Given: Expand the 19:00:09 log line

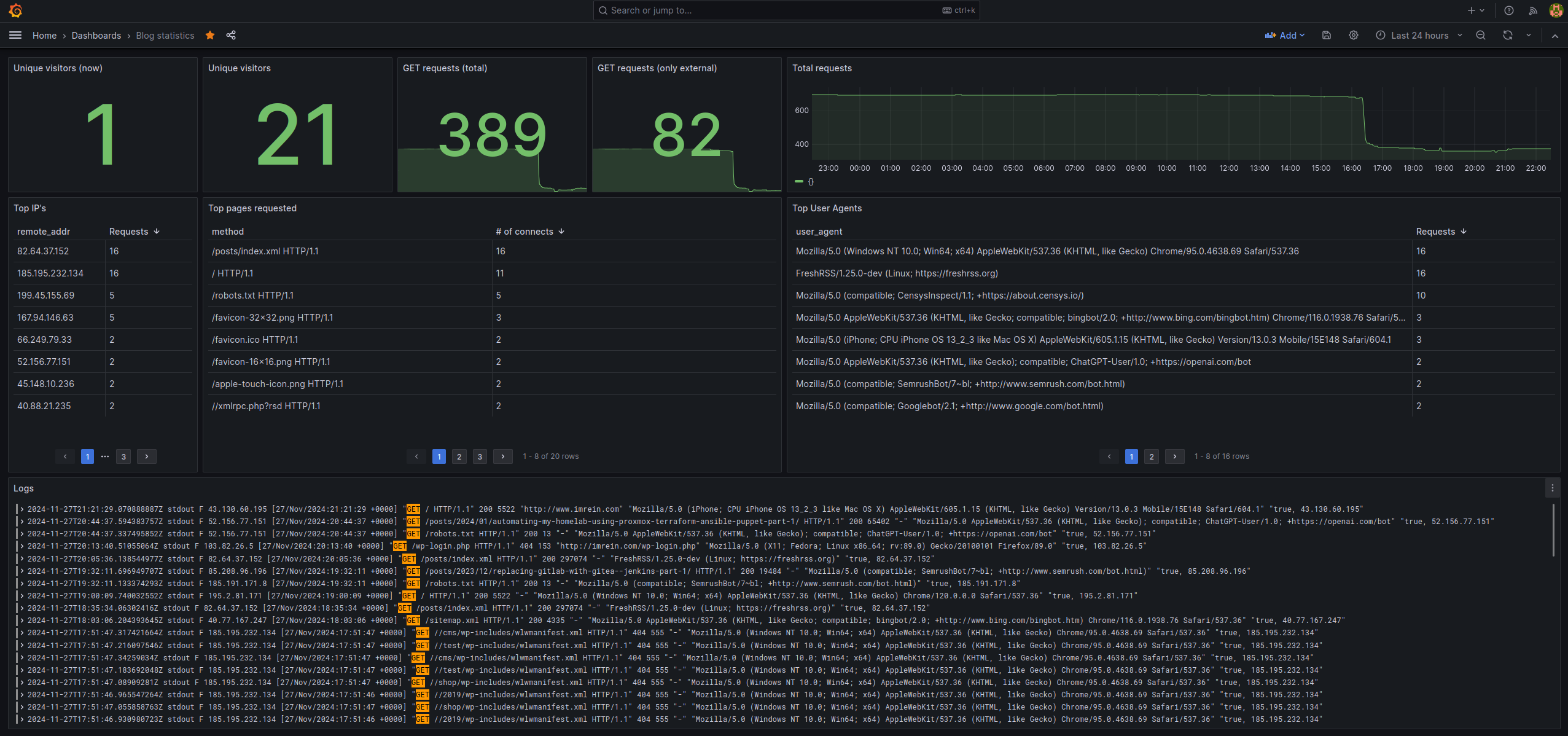Looking at the screenshot, I should pyautogui.click(x=22, y=596).
